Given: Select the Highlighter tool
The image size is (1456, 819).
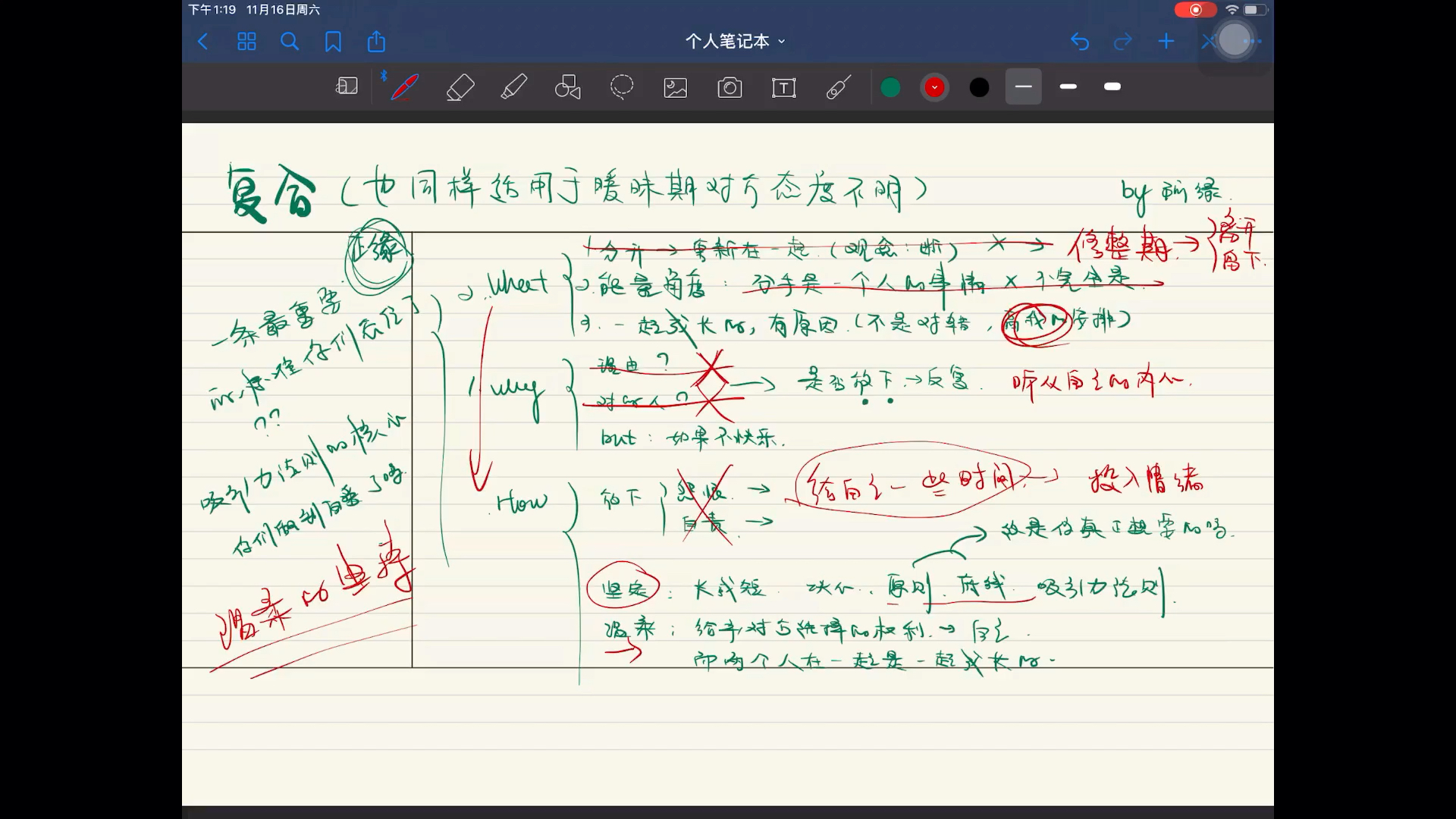Looking at the screenshot, I should tap(514, 87).
